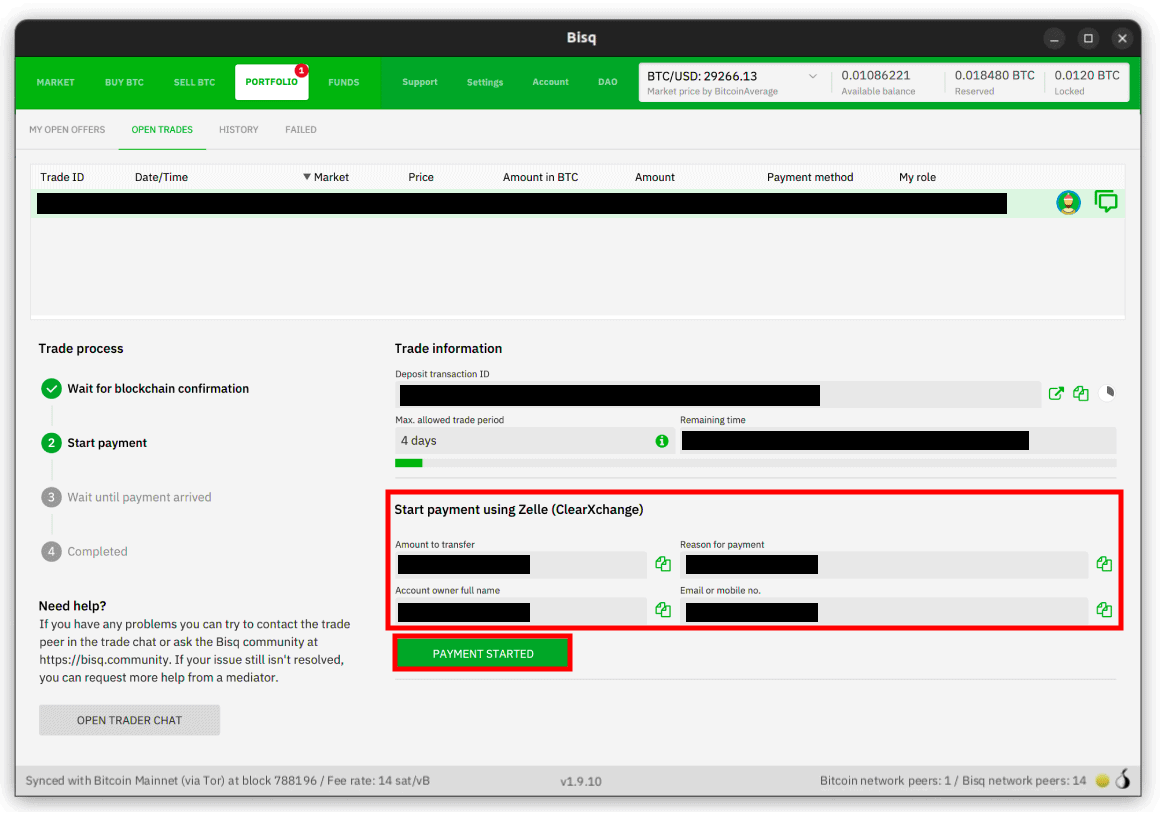Open deposit transaction in blockchain explorer
This screenshot has width=1160, height=813.
pos(1056,394)
